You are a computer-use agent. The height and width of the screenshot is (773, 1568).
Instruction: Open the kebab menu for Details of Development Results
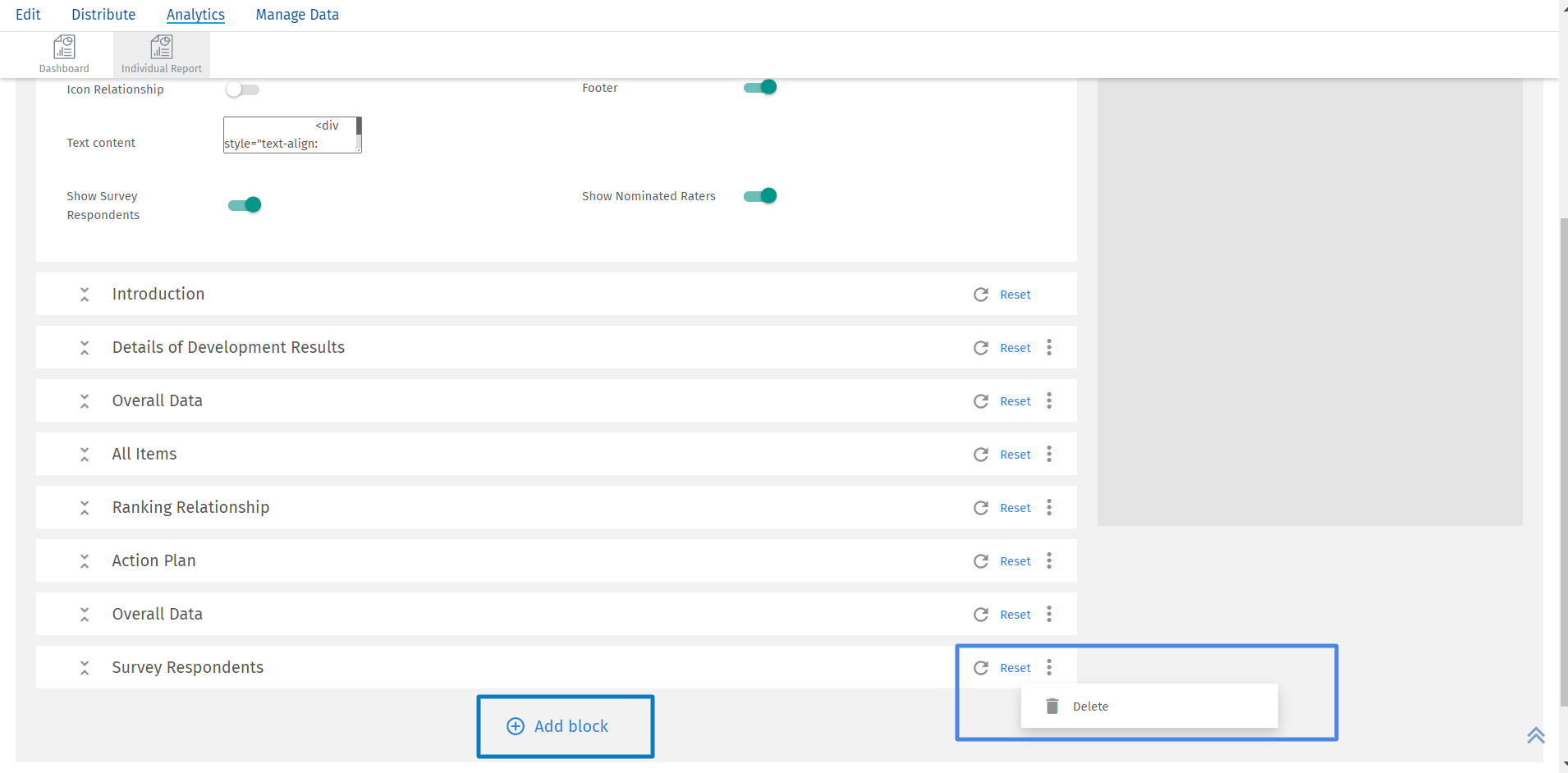[x=1048, y=347]
